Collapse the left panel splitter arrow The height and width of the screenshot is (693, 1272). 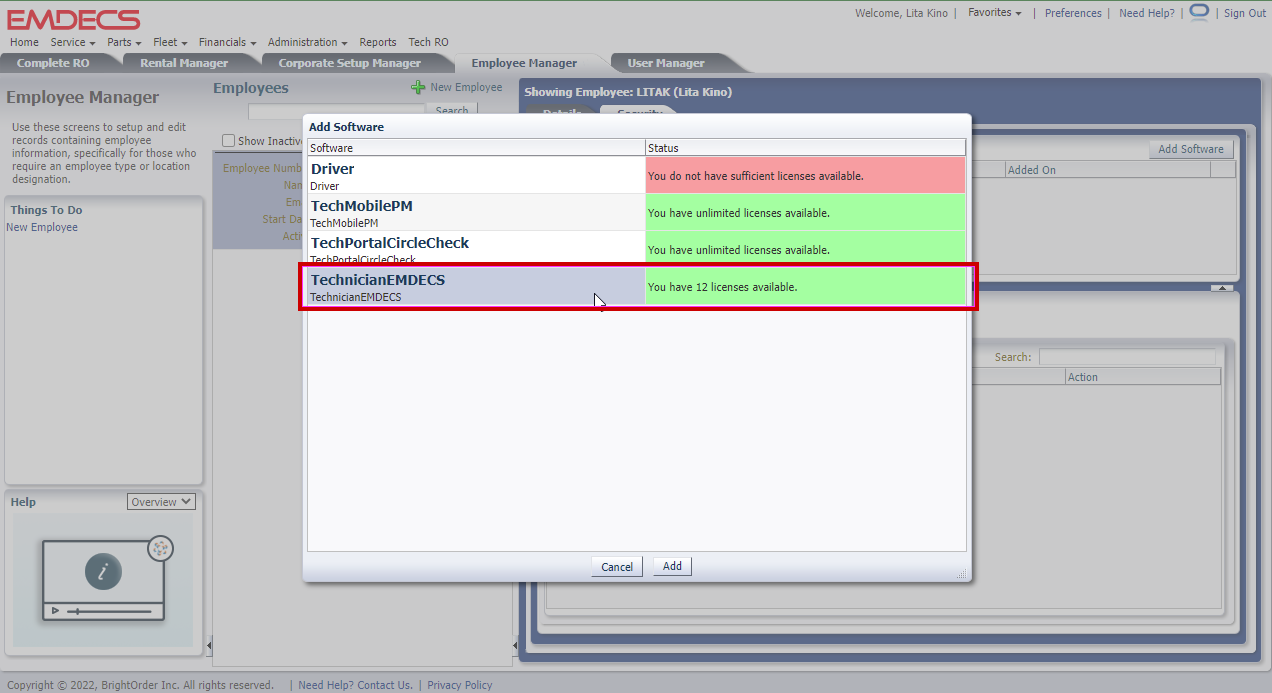tap(208, 646)
